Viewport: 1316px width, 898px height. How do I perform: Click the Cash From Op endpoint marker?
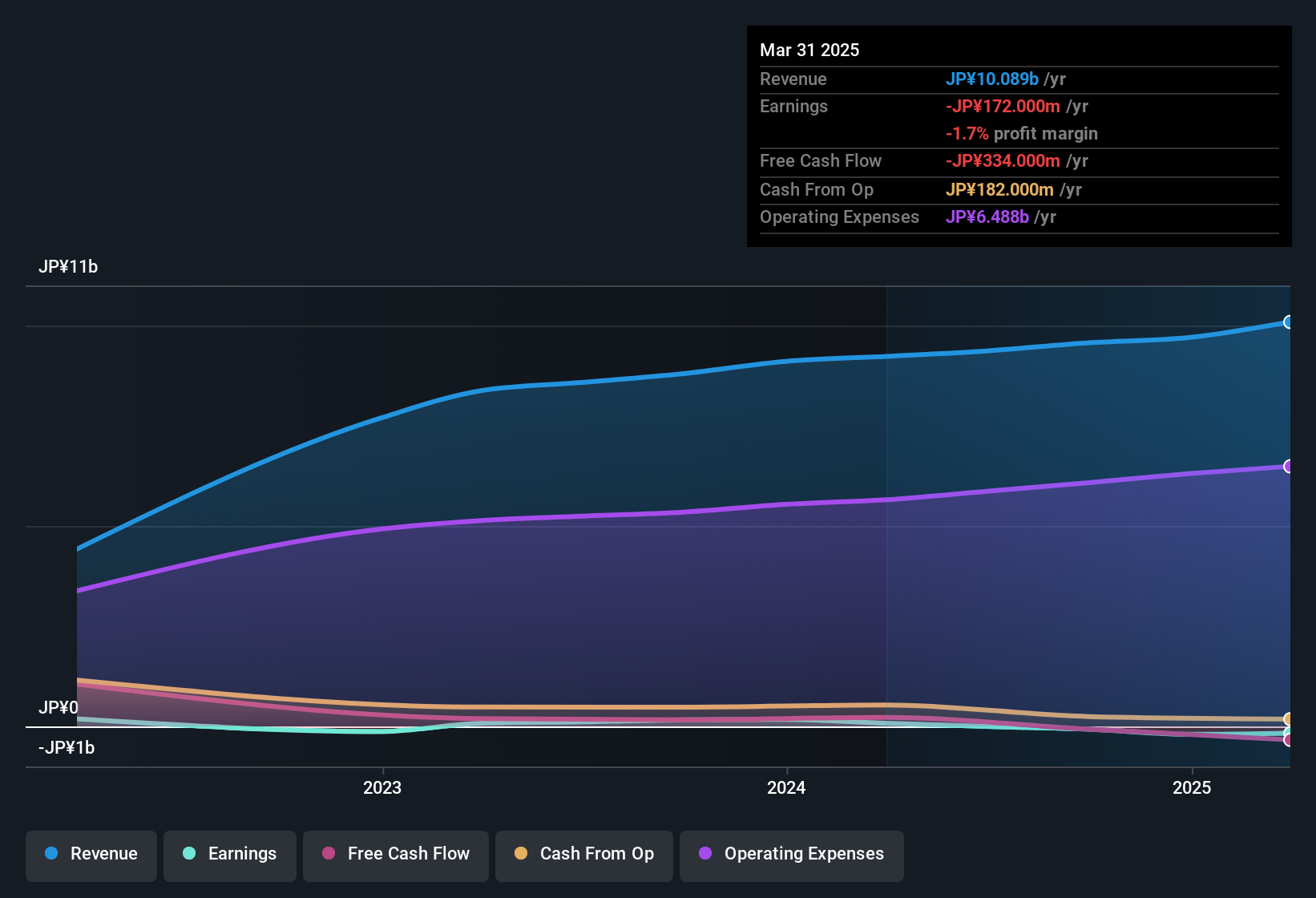pos(1288,719)
